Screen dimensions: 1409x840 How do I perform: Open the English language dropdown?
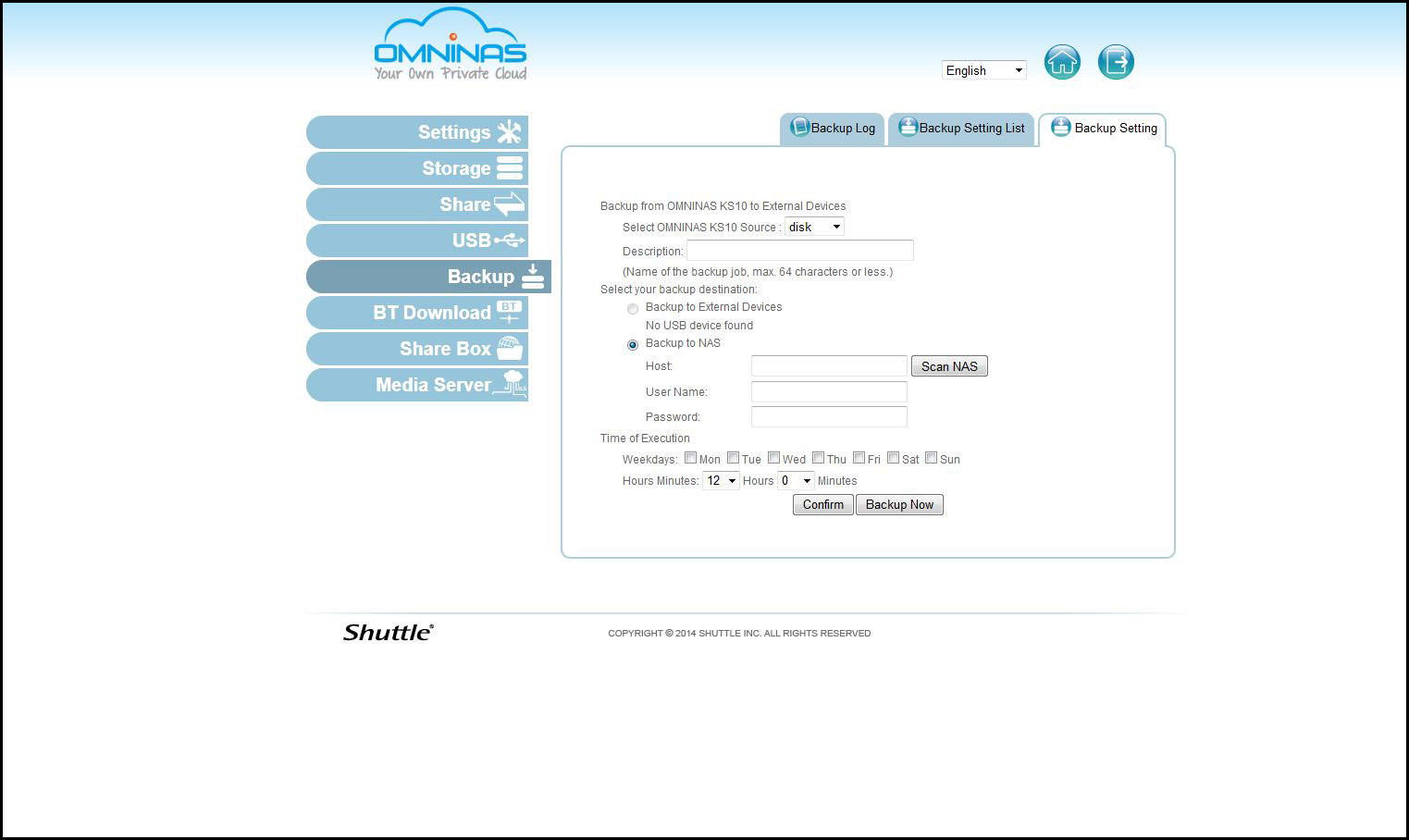[x=984, y=70]
